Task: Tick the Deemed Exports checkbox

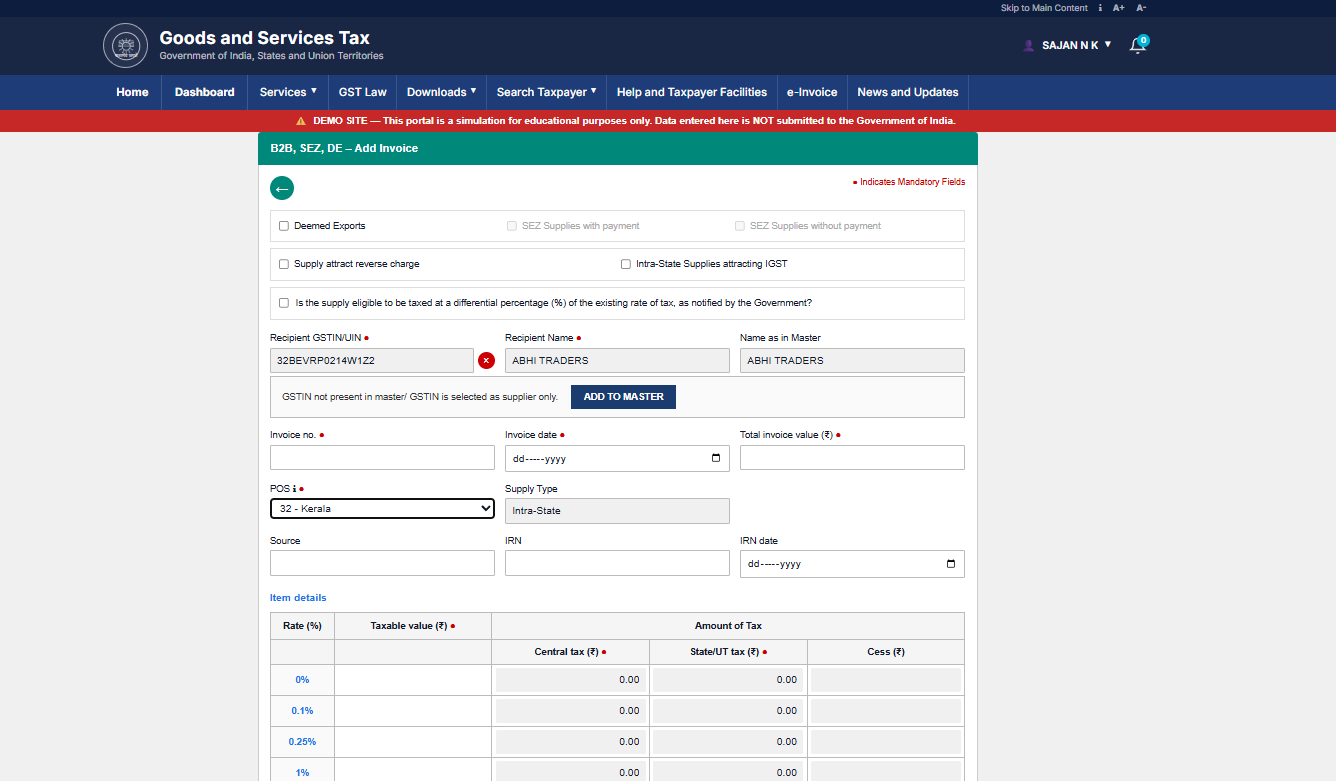Action: [284, 226]
